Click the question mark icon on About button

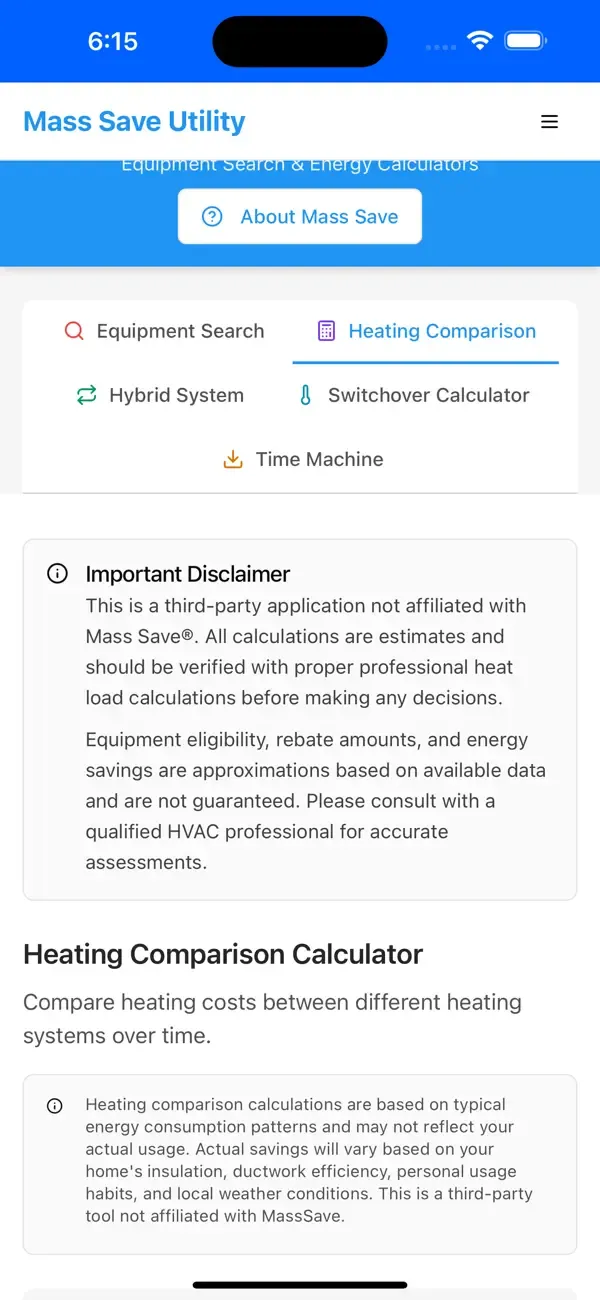tap(211, 216)
